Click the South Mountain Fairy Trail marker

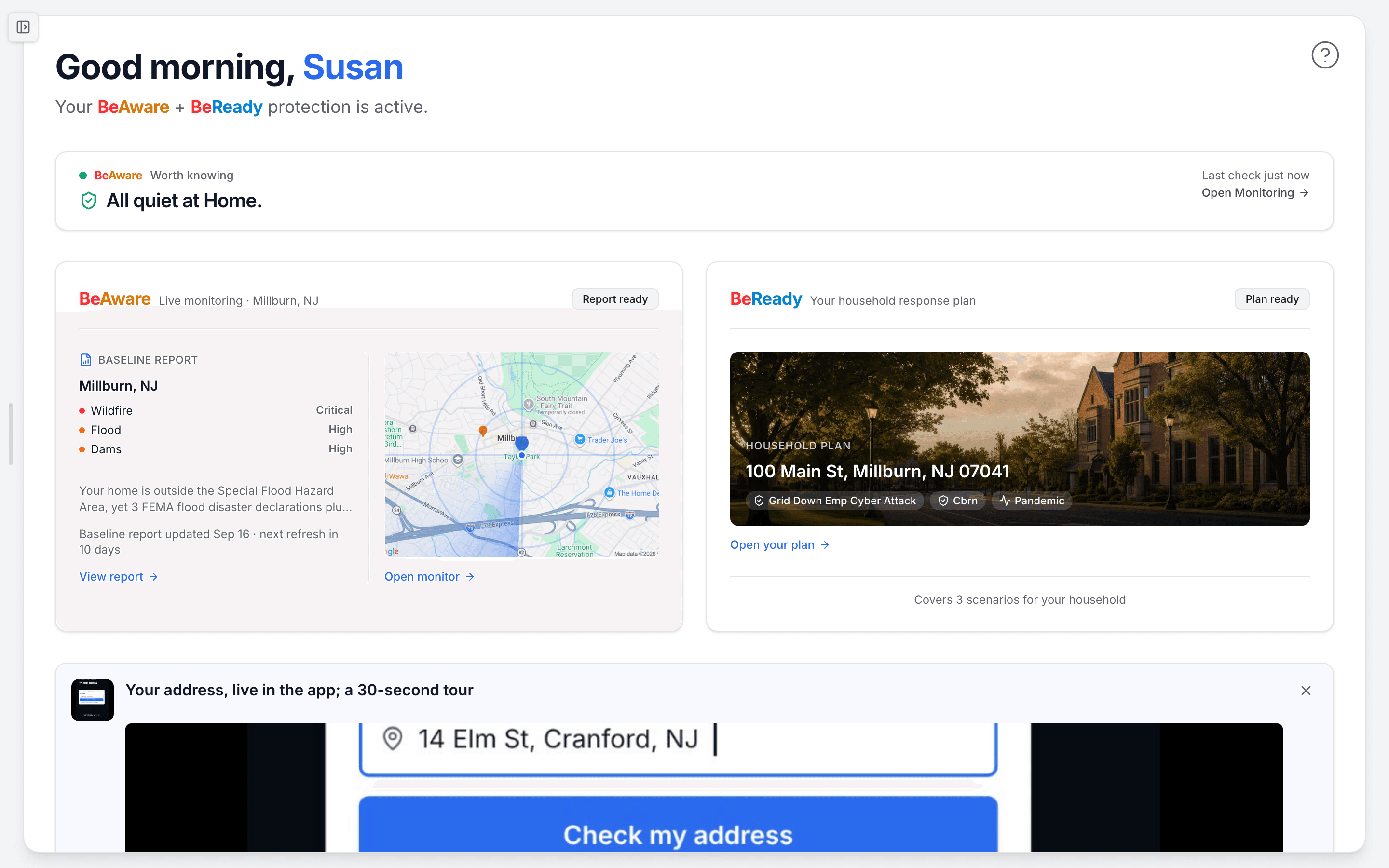click(x=529, y=404)
